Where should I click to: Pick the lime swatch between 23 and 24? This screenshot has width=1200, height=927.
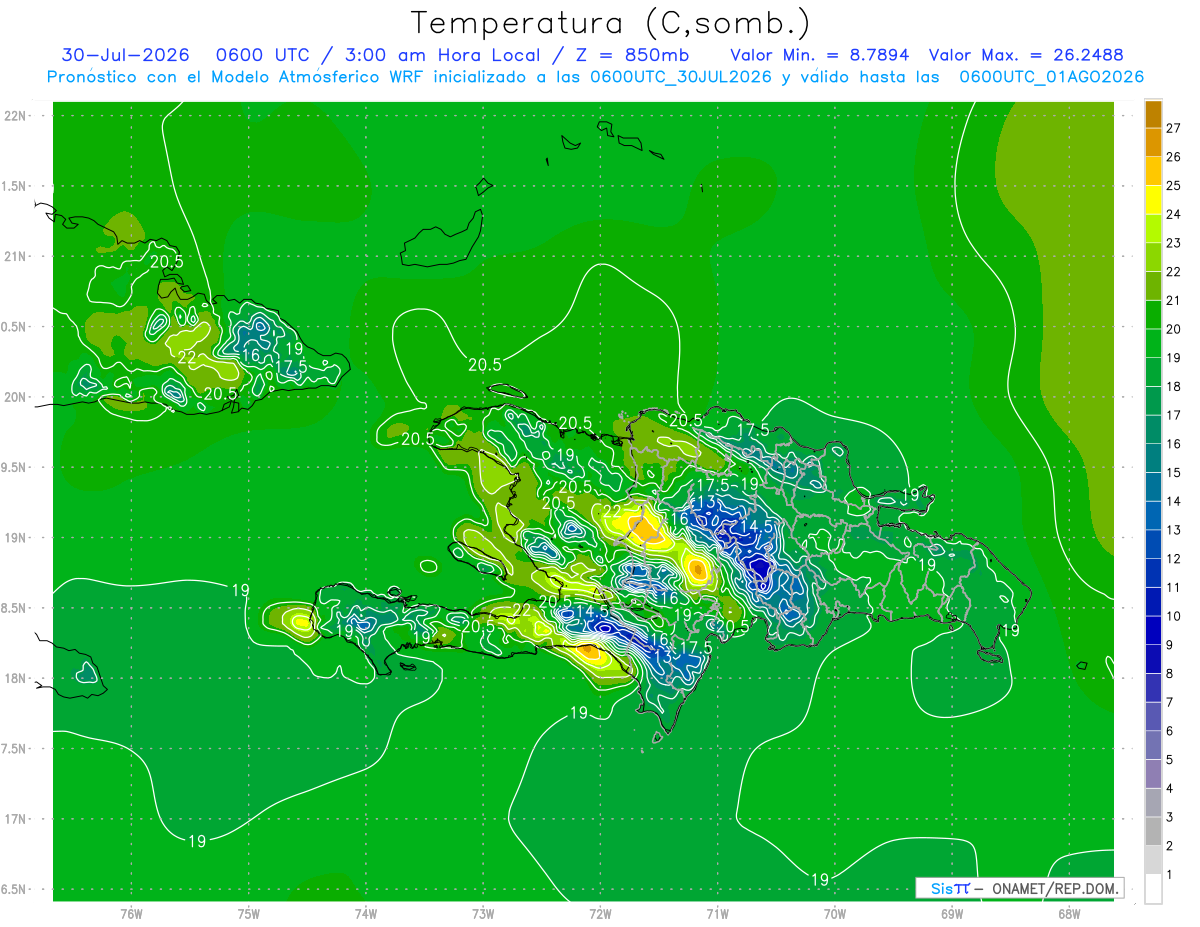click(x=1154, y=229)
